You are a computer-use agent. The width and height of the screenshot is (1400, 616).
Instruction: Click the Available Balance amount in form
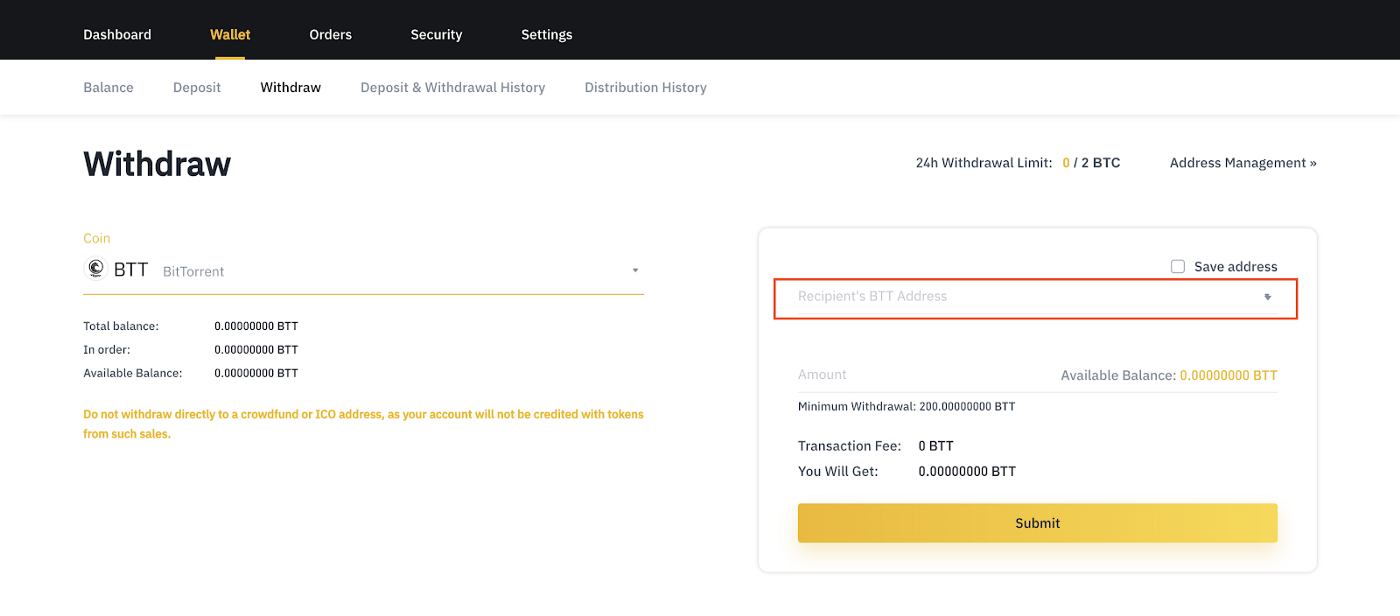point(1228,376)
